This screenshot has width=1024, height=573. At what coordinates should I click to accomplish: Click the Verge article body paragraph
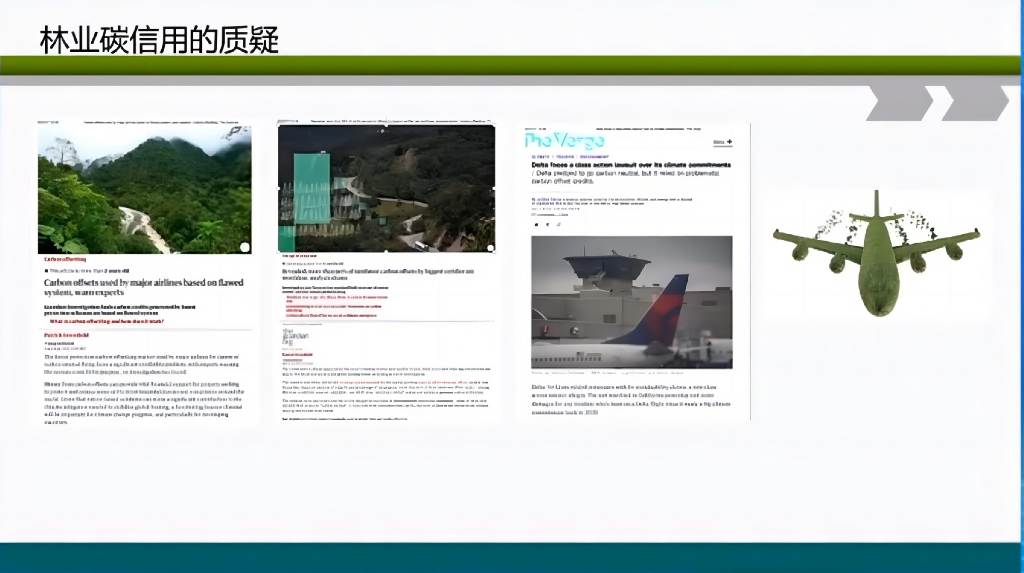pos(631,400)
